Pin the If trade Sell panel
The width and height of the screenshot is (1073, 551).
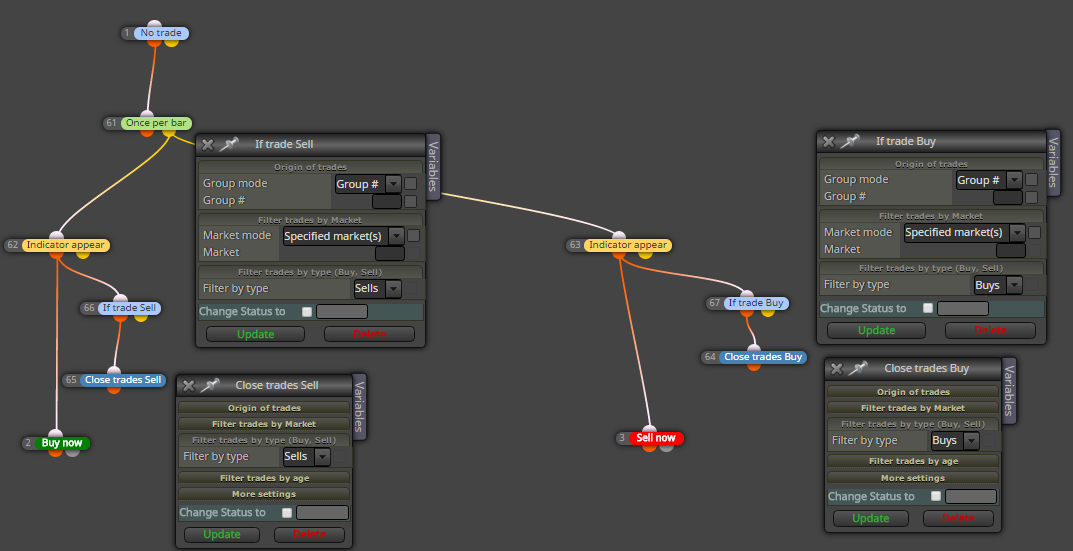pos(229,144)
